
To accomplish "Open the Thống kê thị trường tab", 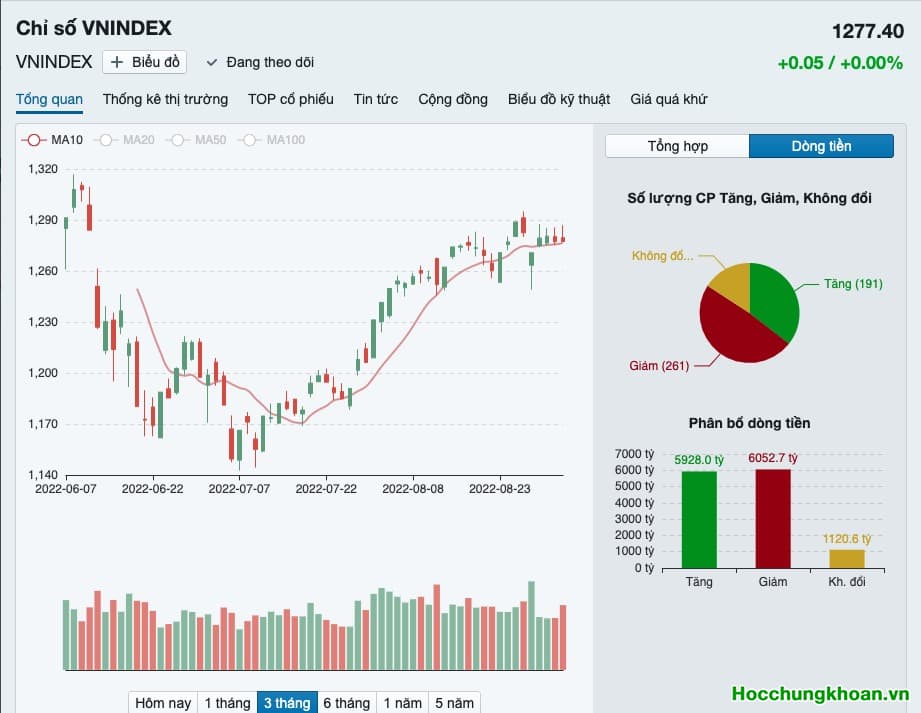I will click(165, 99).
